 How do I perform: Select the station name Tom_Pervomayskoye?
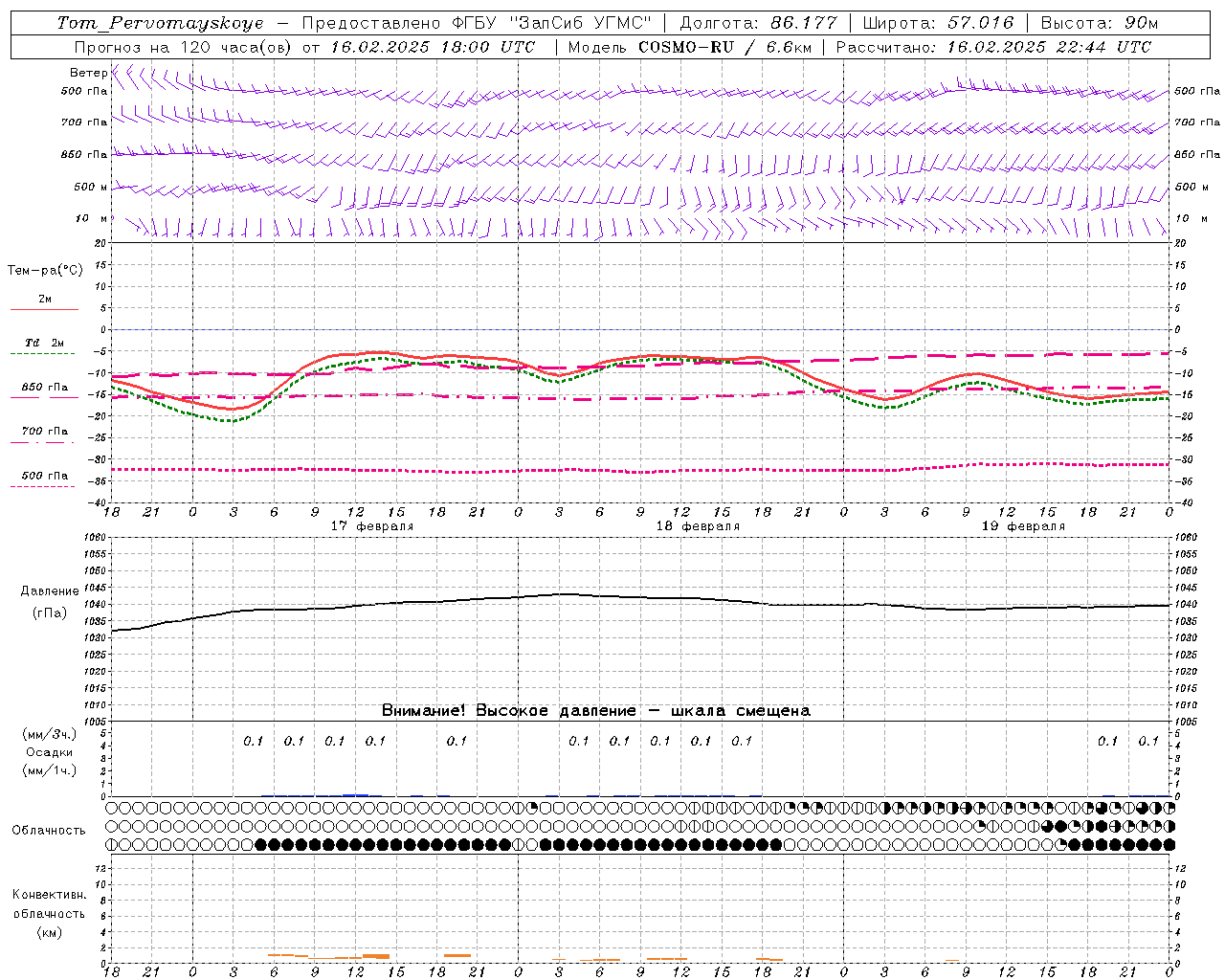[160, 23]
